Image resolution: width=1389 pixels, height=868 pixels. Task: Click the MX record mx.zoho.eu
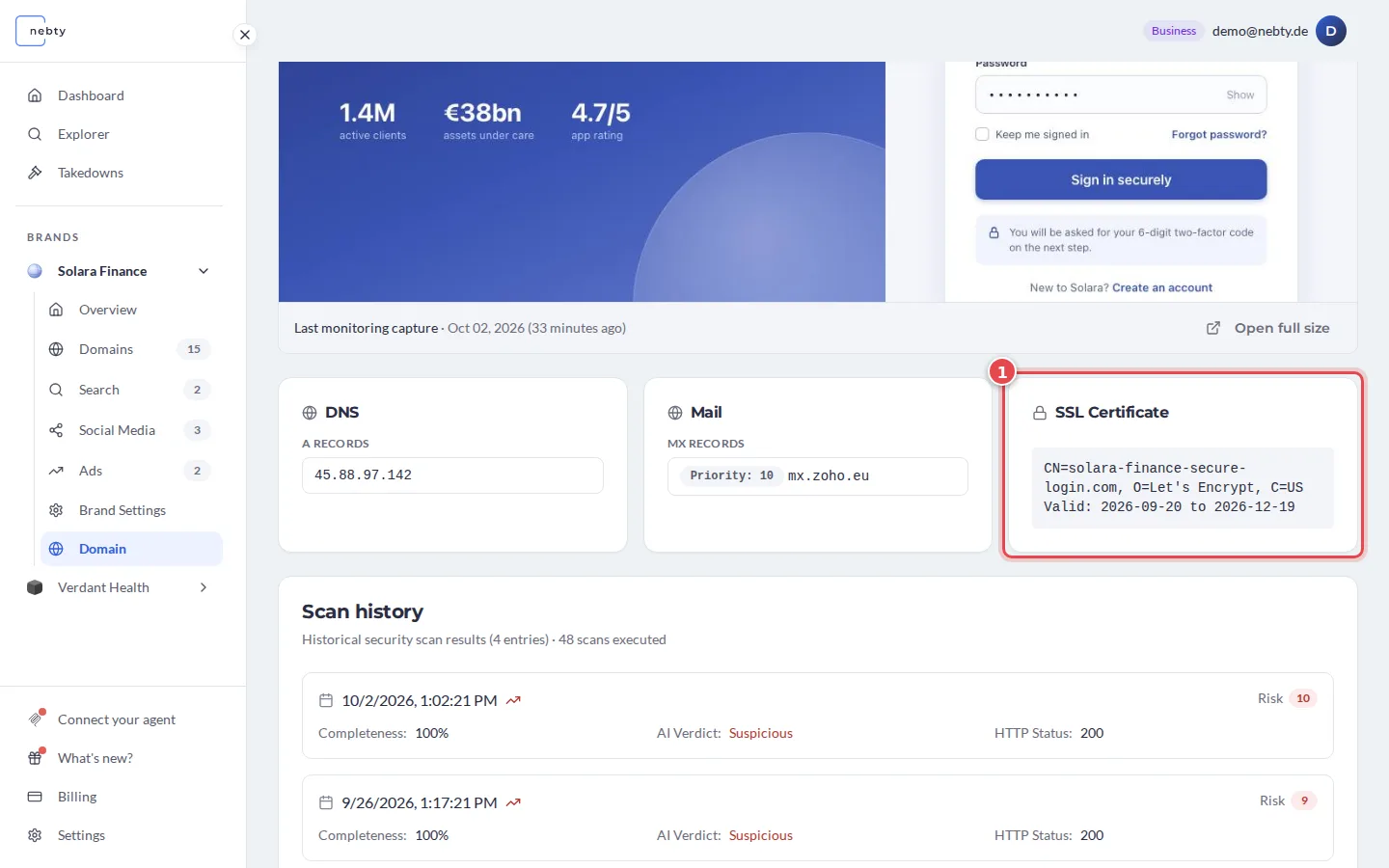[x=829, y=475]
